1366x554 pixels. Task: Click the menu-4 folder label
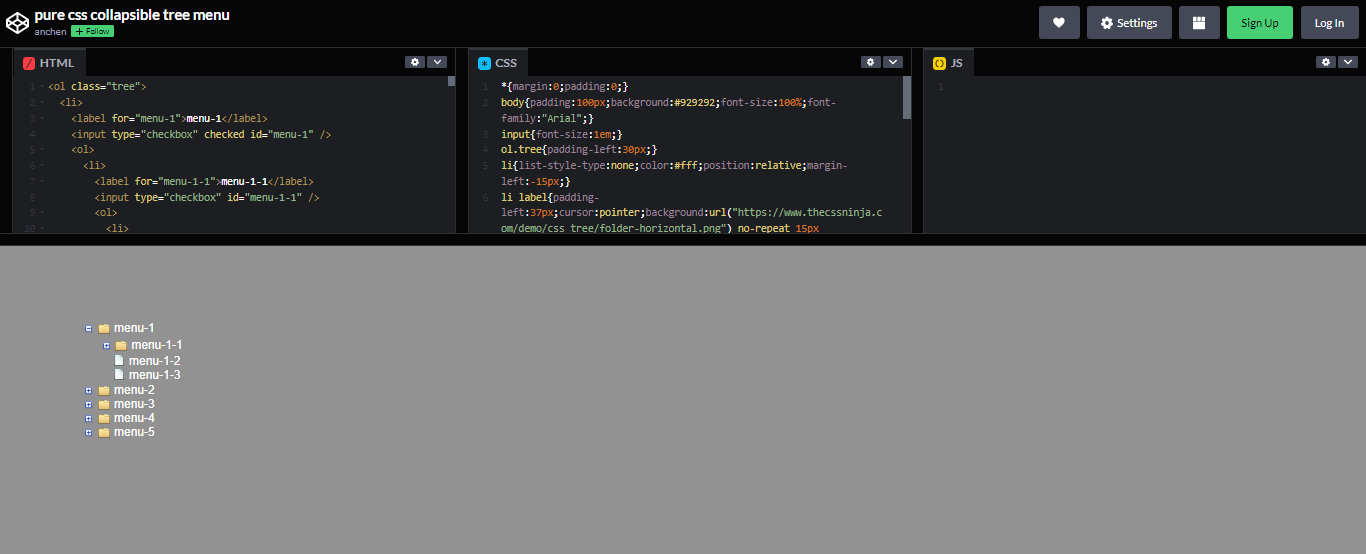(x=134, y=418)
